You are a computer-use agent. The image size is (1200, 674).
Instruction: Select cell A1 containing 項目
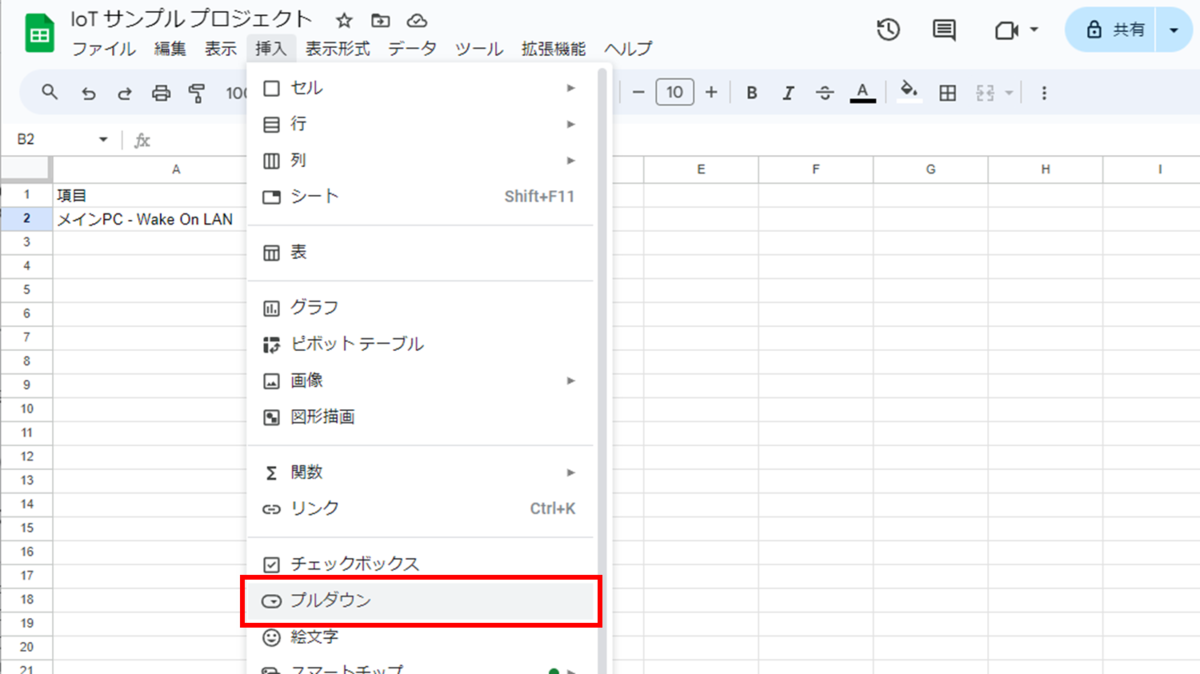[150, 195]
